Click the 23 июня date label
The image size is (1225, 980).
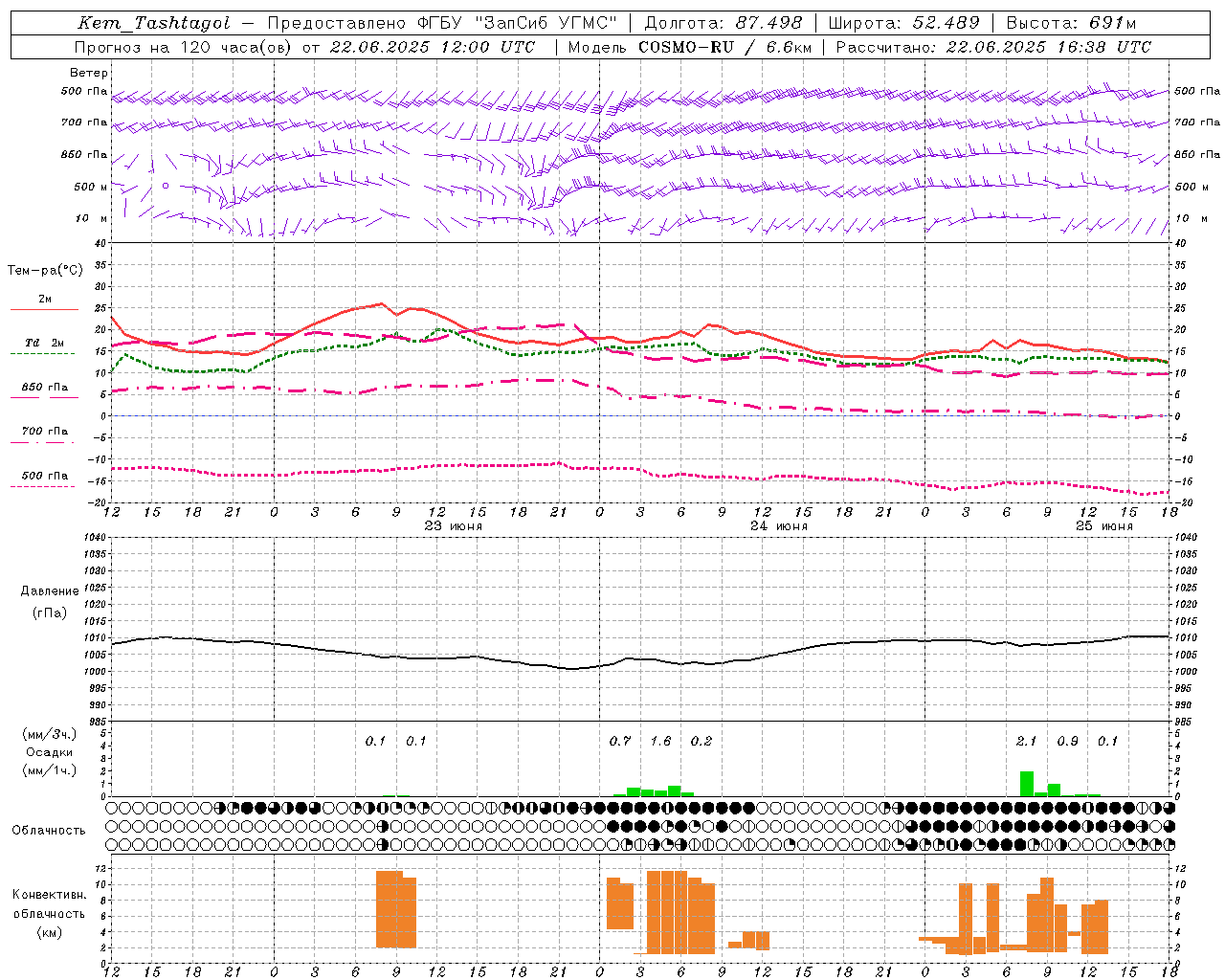(454, 526)
